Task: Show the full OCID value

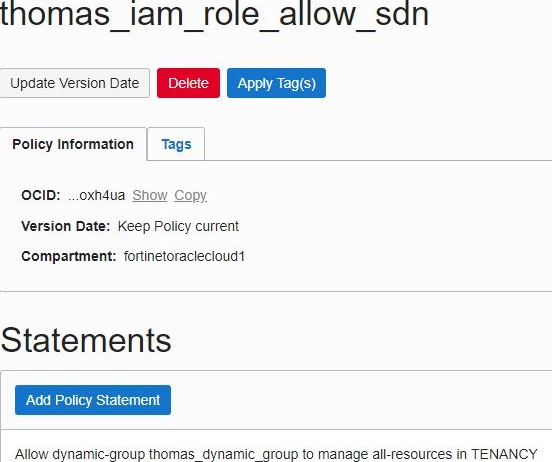Action: [x=150, y=195]
